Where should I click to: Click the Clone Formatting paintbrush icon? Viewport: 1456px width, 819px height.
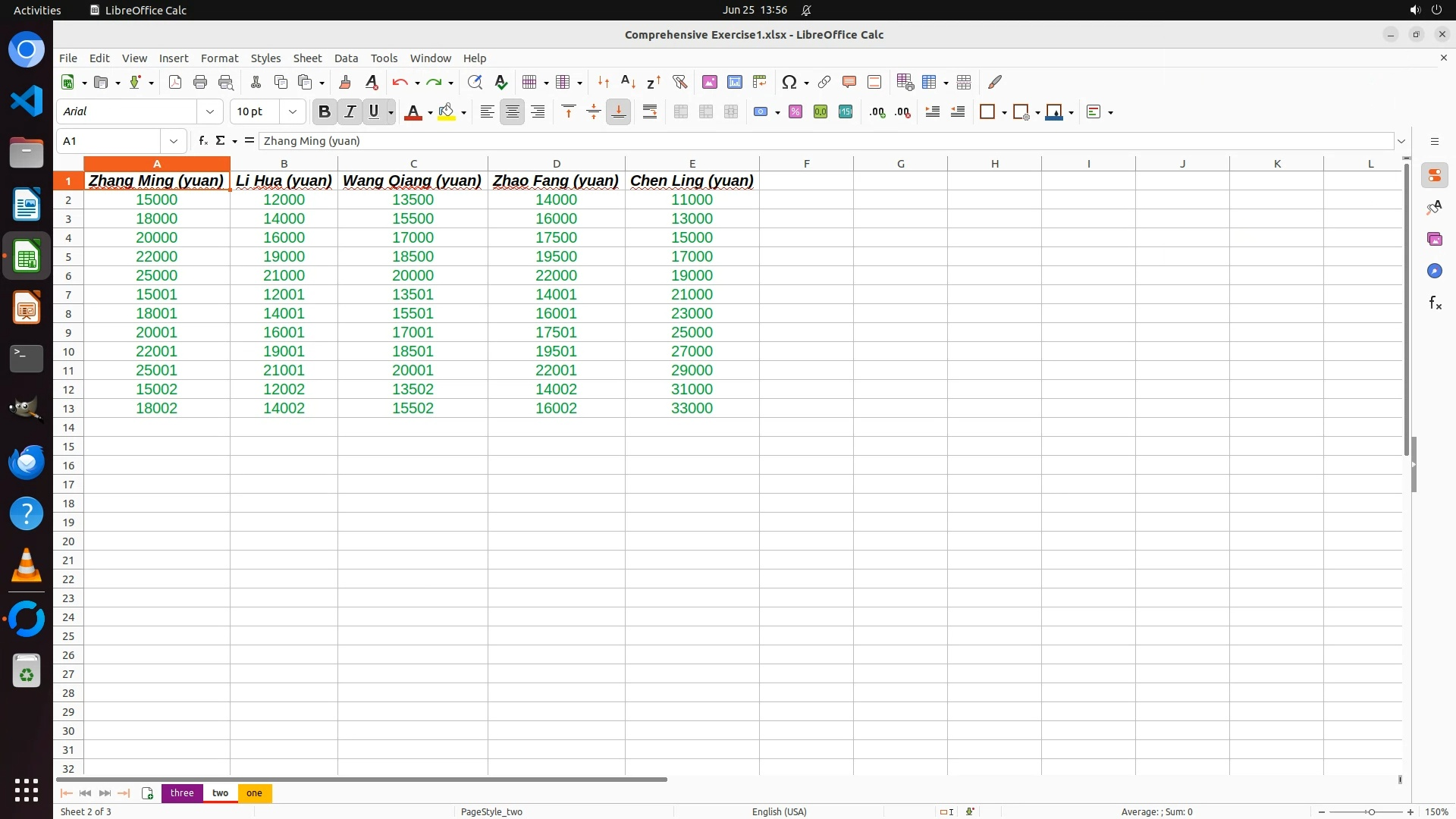(x=345, y=82)
